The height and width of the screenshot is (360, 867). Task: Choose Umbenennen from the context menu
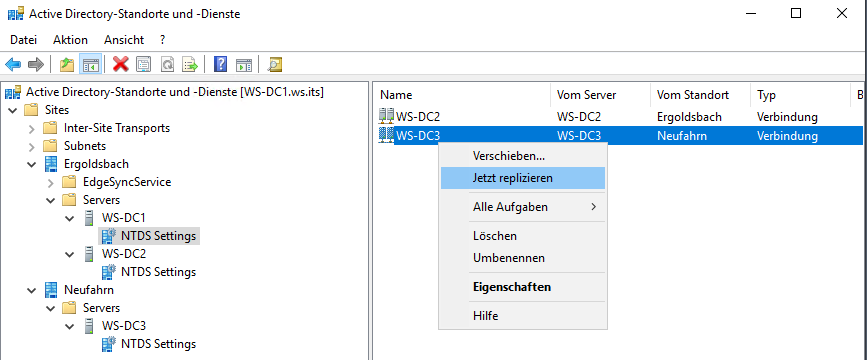(523, 258)
